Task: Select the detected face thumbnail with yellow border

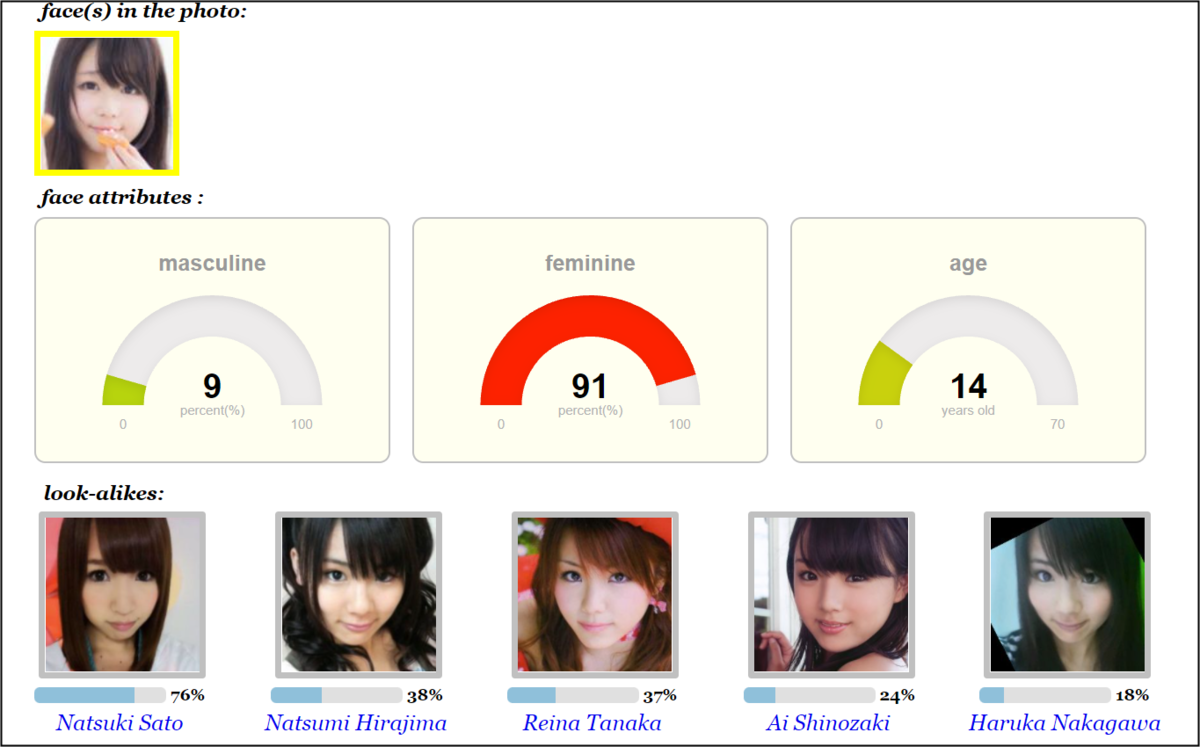Action: [107, 103]
